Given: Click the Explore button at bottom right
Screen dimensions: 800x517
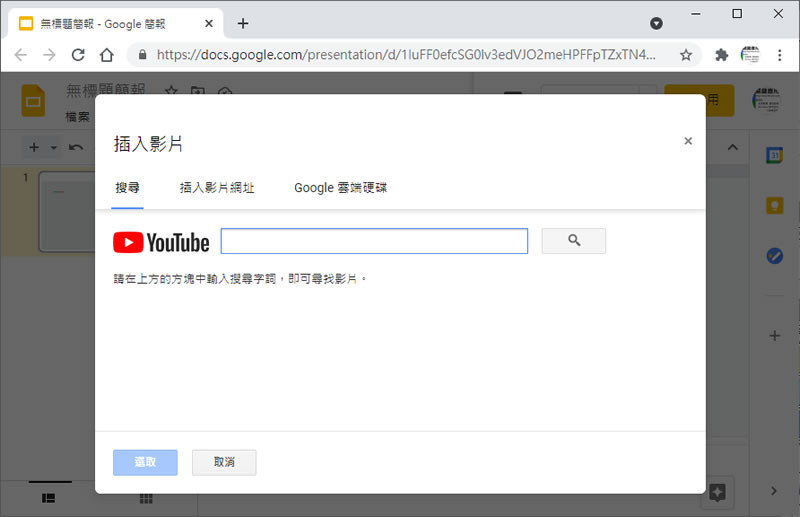Looking at the screenshot, I should coord(717,493).
